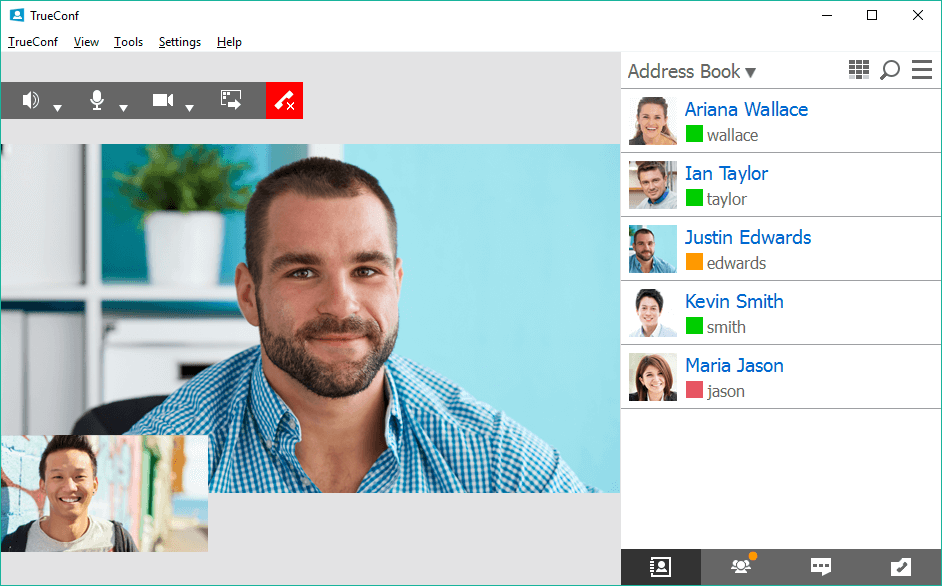942x586 pixels.
Task: Select contact Kevin Smith
Action: tap(781, 313)
